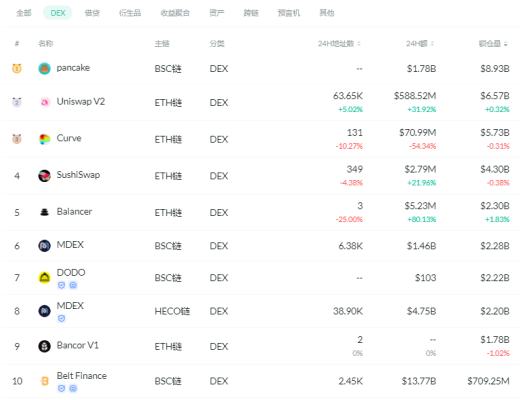Click Balancer's $5.23M volume value

click(420, 206)
